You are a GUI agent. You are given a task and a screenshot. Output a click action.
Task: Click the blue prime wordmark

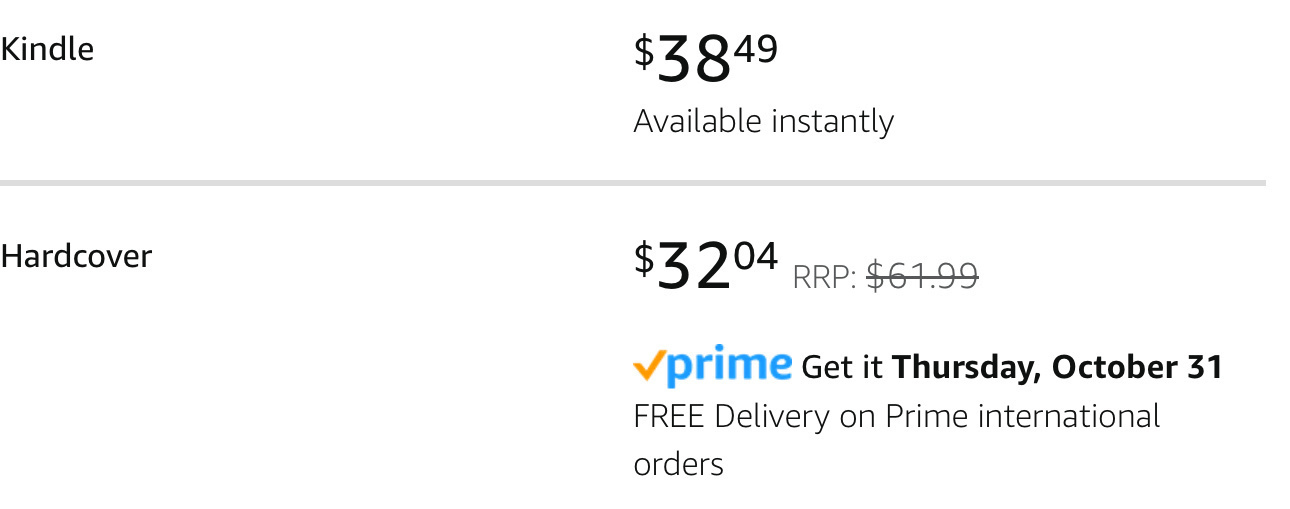click(x=729, y=367)
